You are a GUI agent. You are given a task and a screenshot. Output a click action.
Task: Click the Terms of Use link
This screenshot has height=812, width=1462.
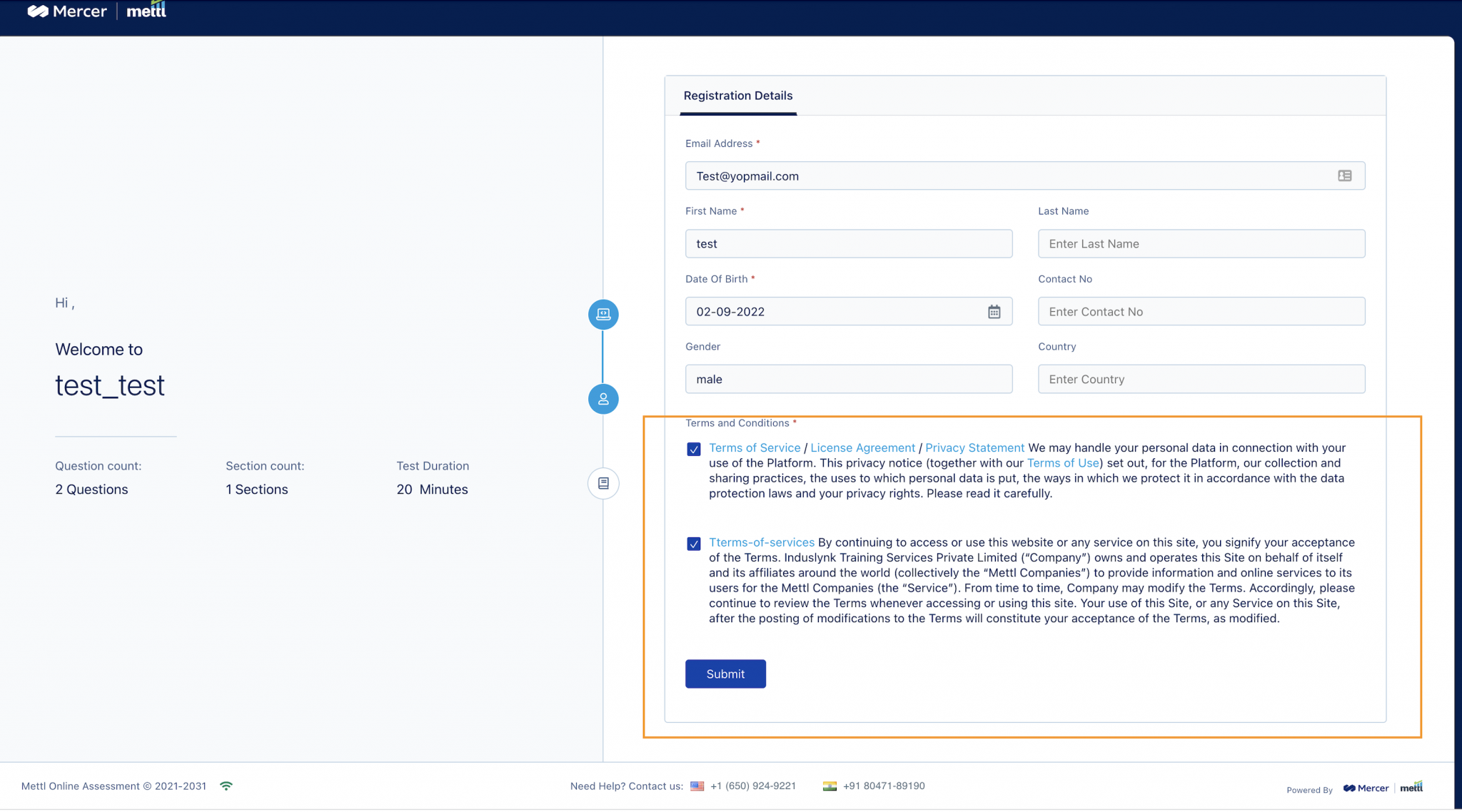1062,462
